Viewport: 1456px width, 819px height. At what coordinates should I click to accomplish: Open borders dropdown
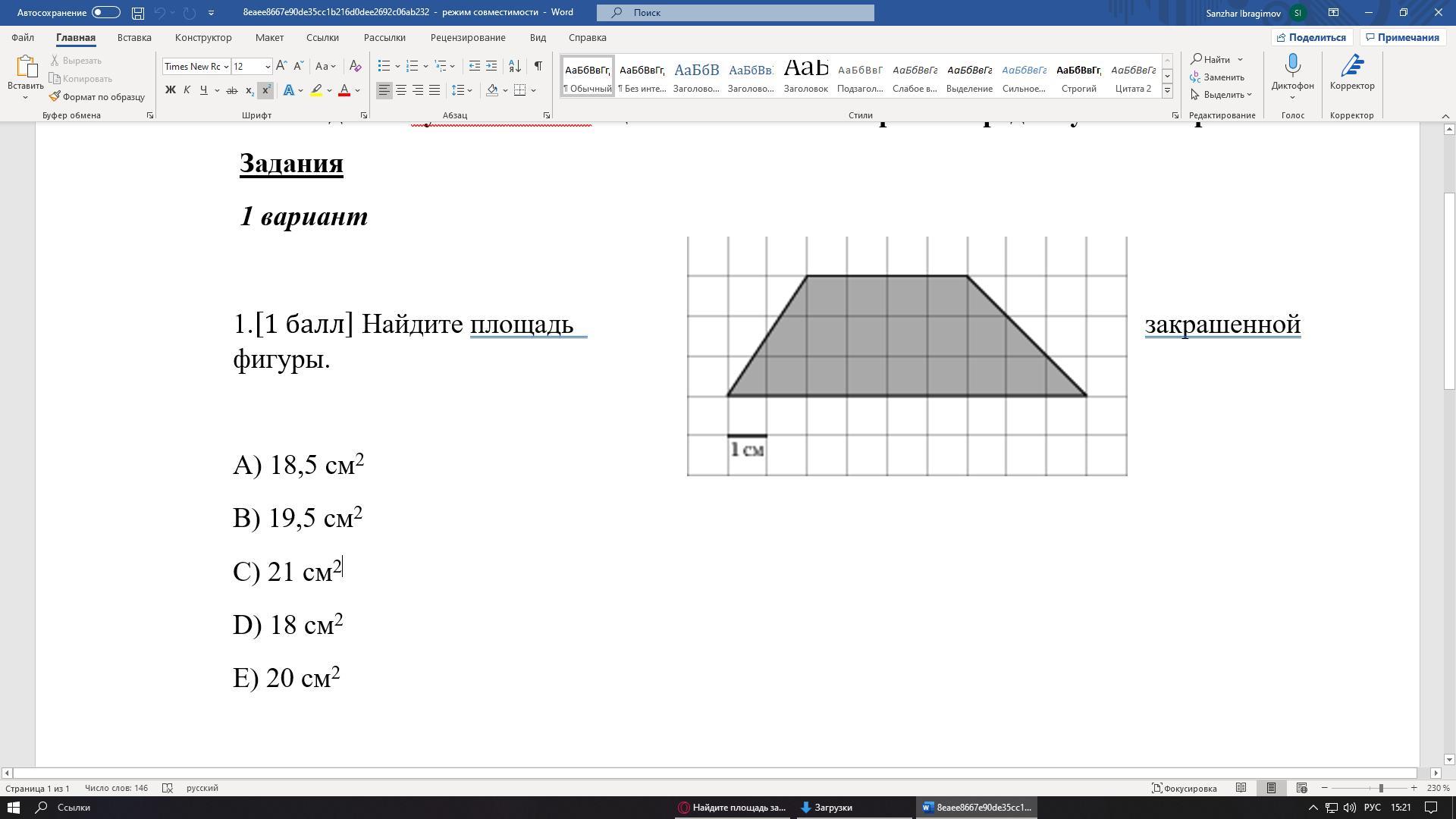pos(534,90)
